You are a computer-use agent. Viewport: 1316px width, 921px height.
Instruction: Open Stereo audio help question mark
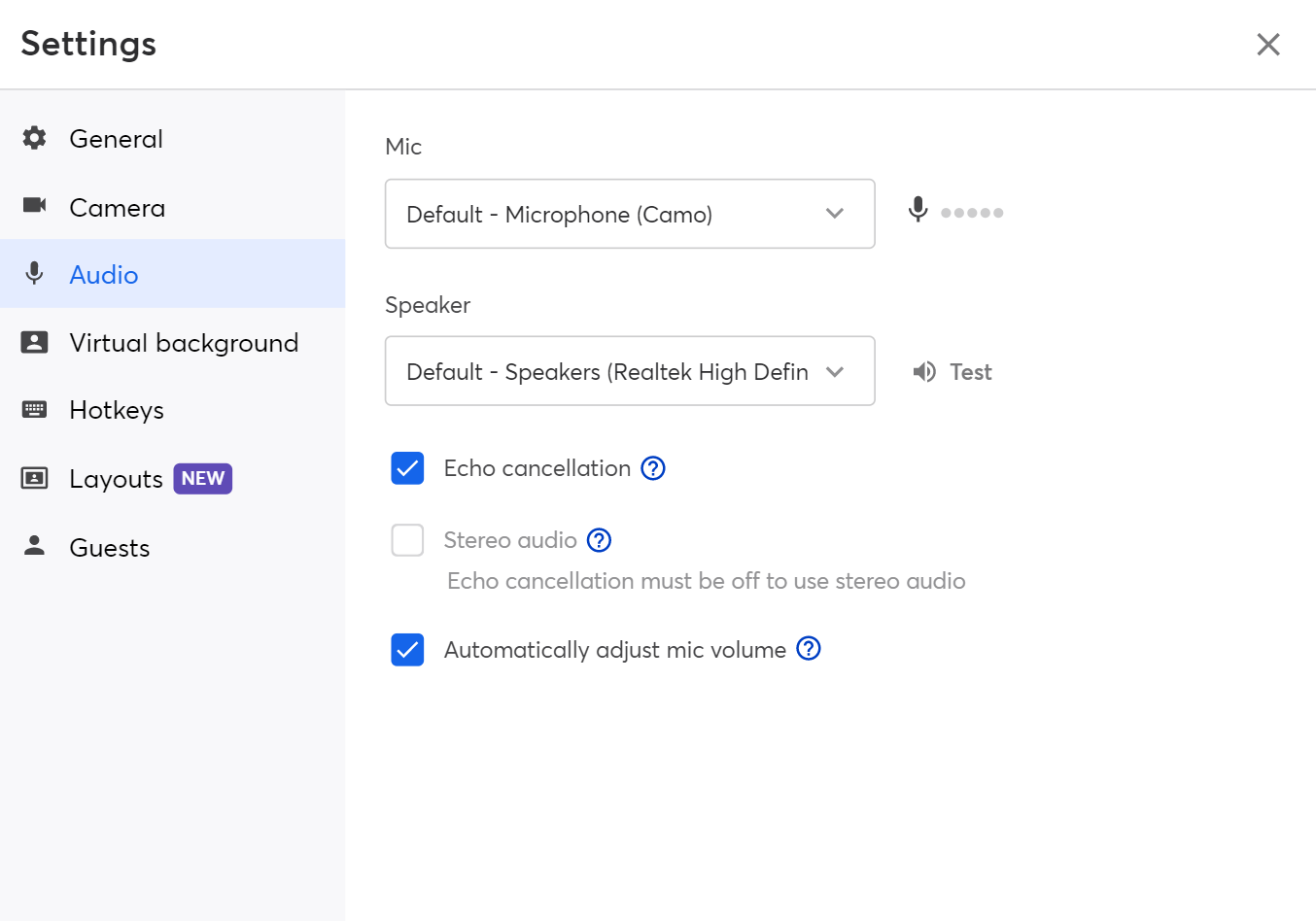click(x=600, y=540)
